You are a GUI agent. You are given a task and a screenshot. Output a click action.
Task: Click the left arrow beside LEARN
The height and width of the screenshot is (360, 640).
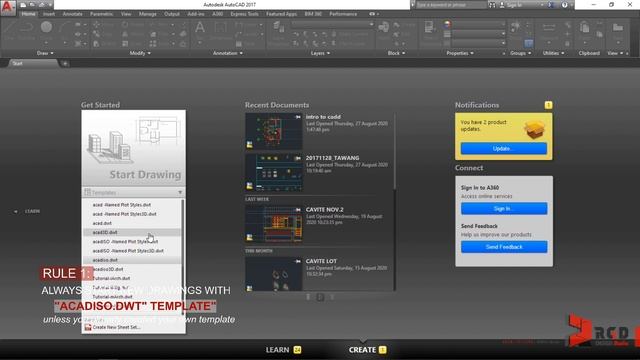tap(16, 211)
